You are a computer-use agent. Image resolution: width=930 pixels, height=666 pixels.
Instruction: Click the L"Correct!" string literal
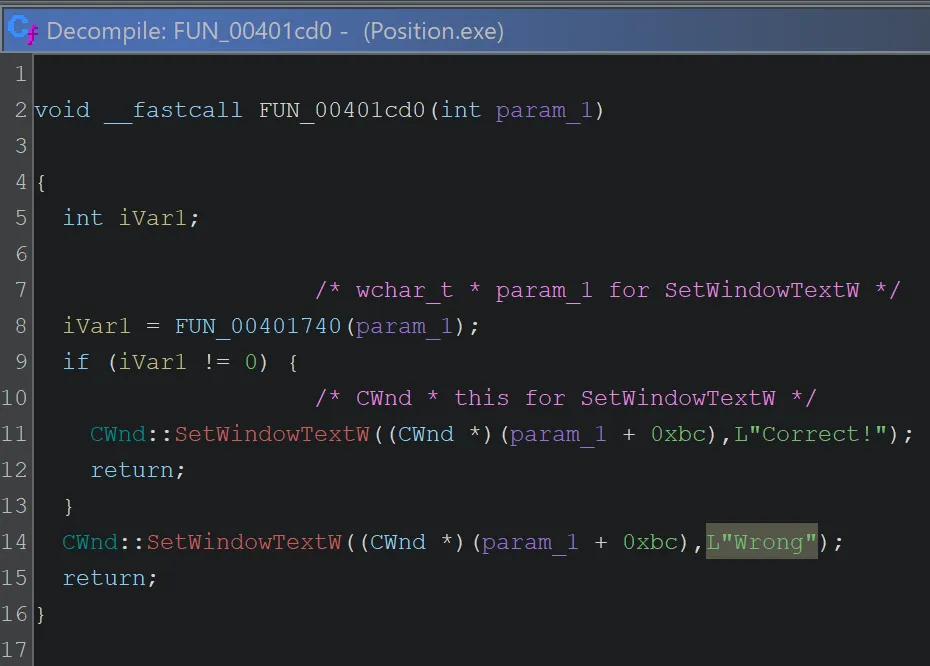pos(811,434)
